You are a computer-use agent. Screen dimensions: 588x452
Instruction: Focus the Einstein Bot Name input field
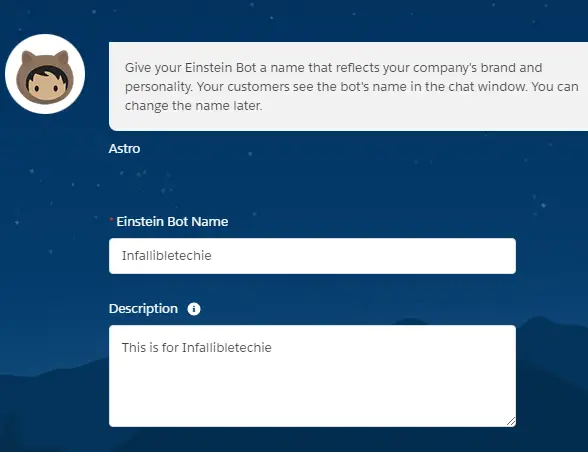[x=312, y=256]
